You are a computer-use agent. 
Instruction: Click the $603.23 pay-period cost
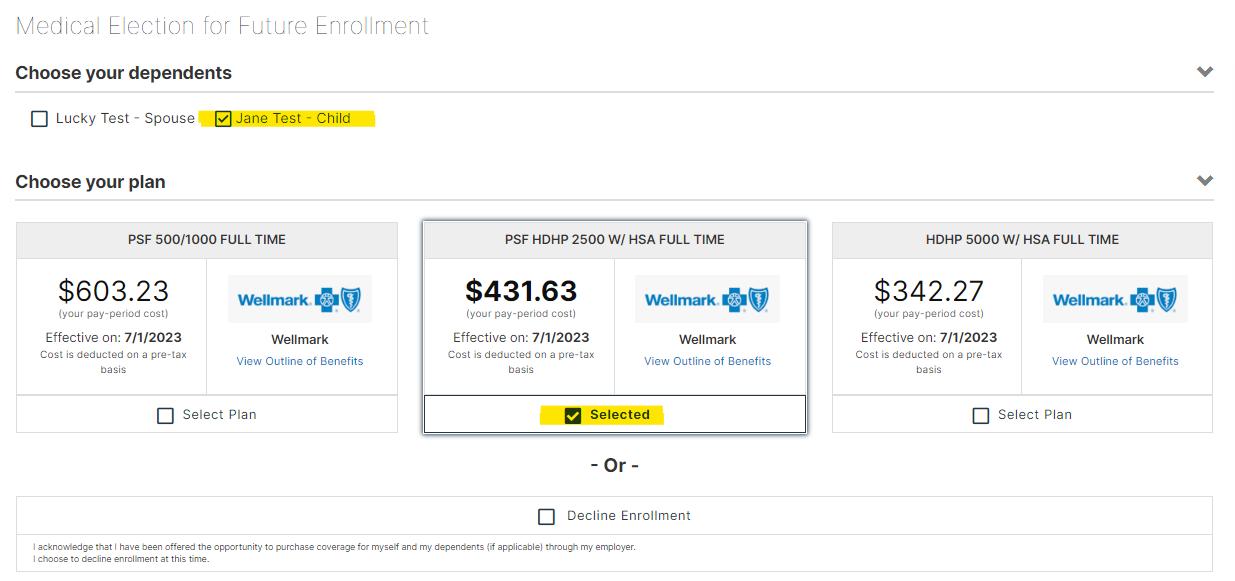[x=113, y=291]
